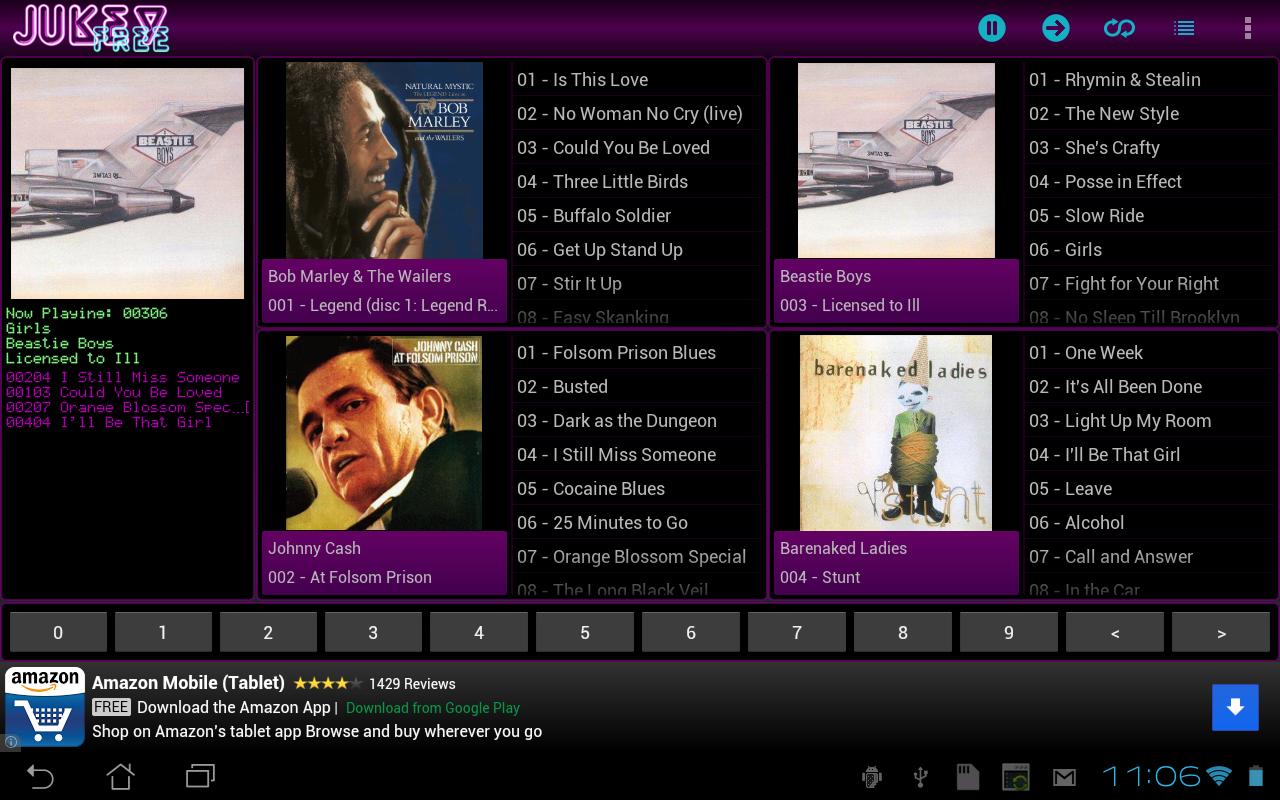Tap keypad digit 6
The height and width of the screenshot is (800, 1280).
coord(691,632)
